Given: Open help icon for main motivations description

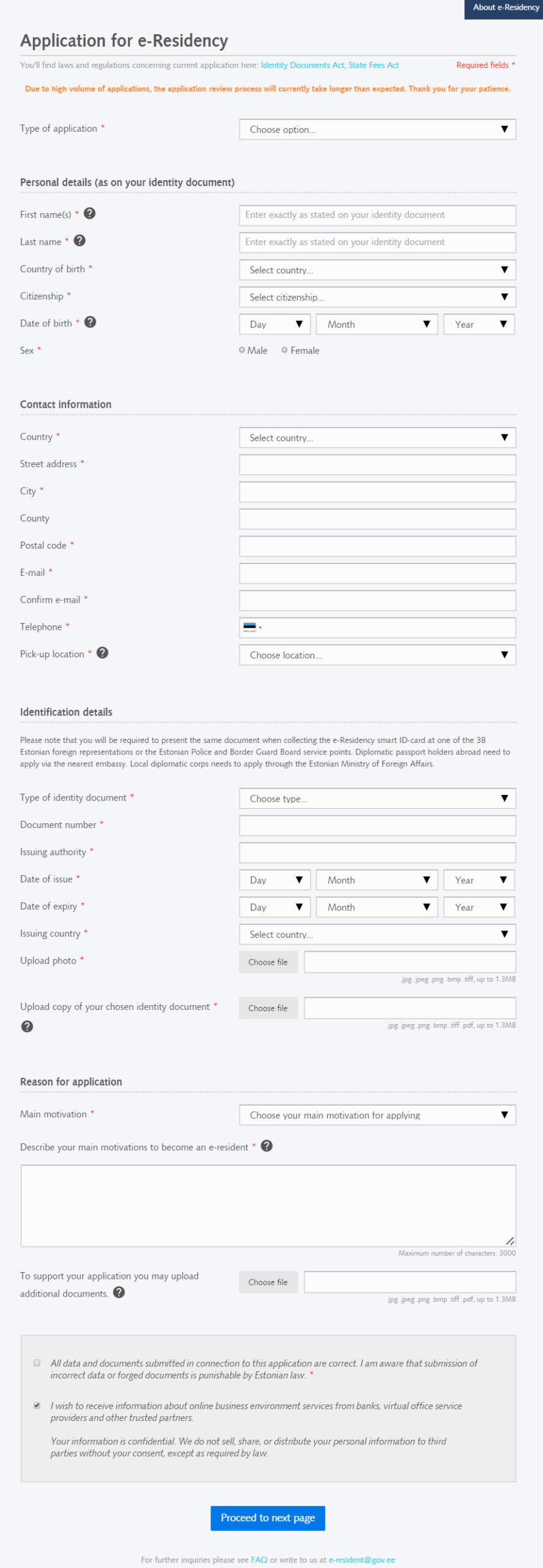Looking at the screenshot, I should (x=267, y=1146).
